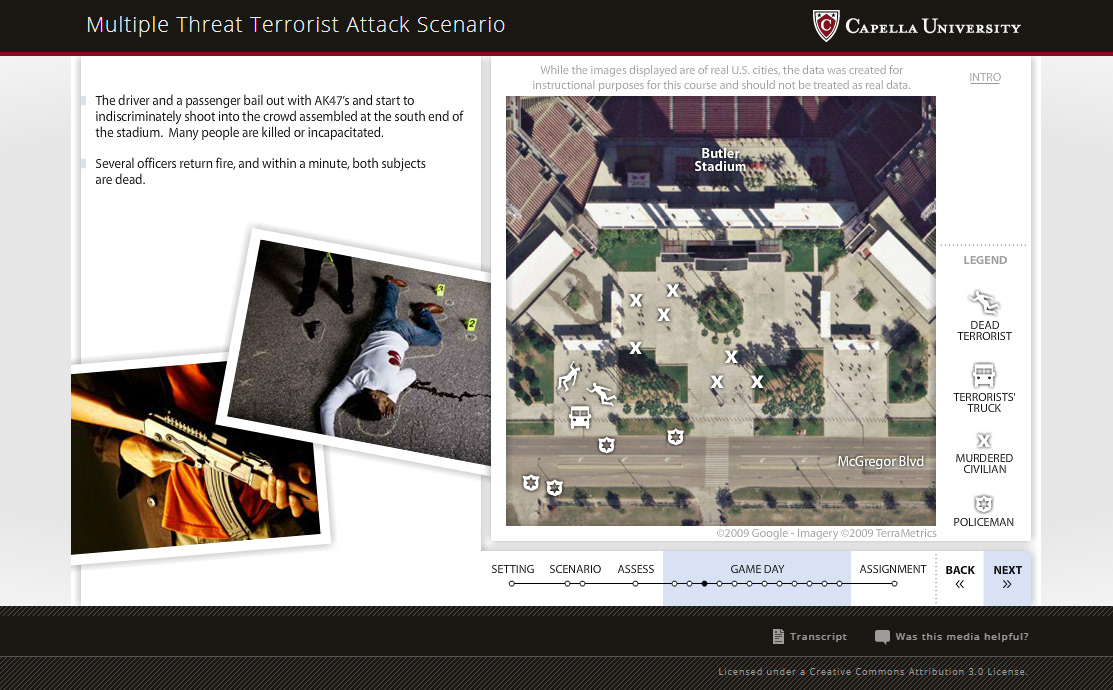Open the ASSIGNMENT section
The width and height of the screenshot is (1113, 690).
pyautogui.click(x=892, y=569)
